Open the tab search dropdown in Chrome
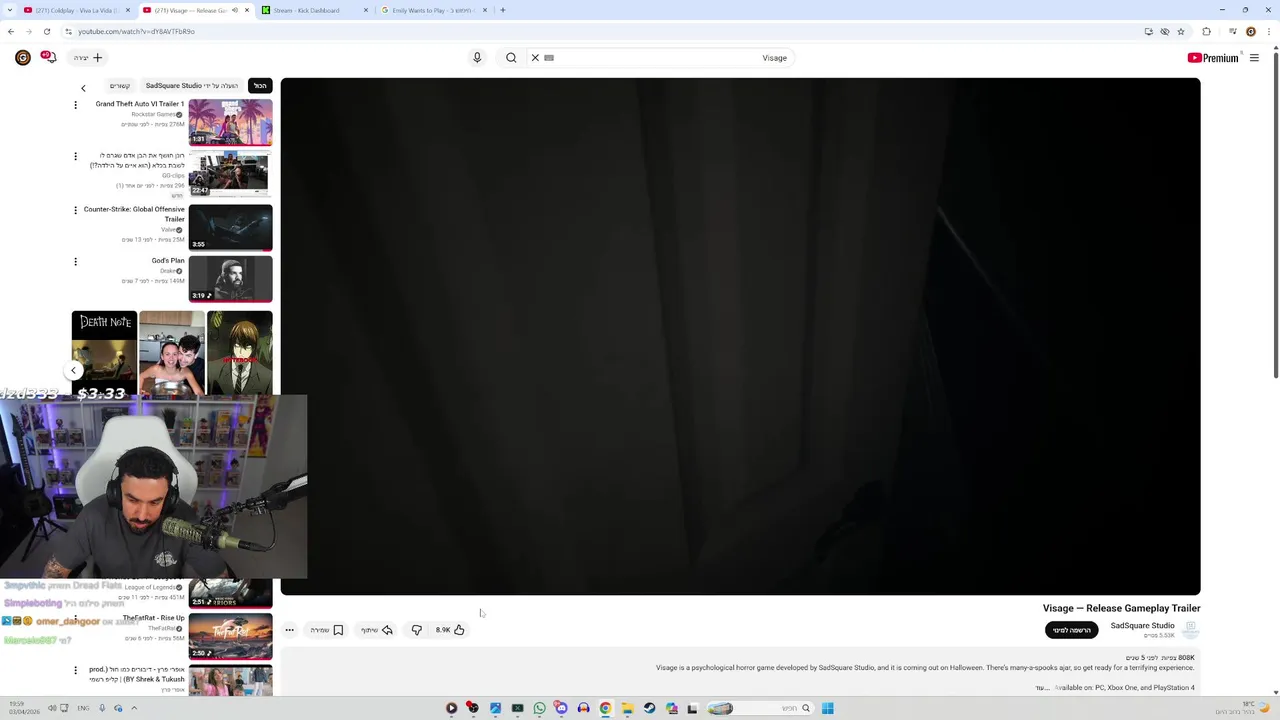This screenshot has height=720, width=1280. point(8,10)
